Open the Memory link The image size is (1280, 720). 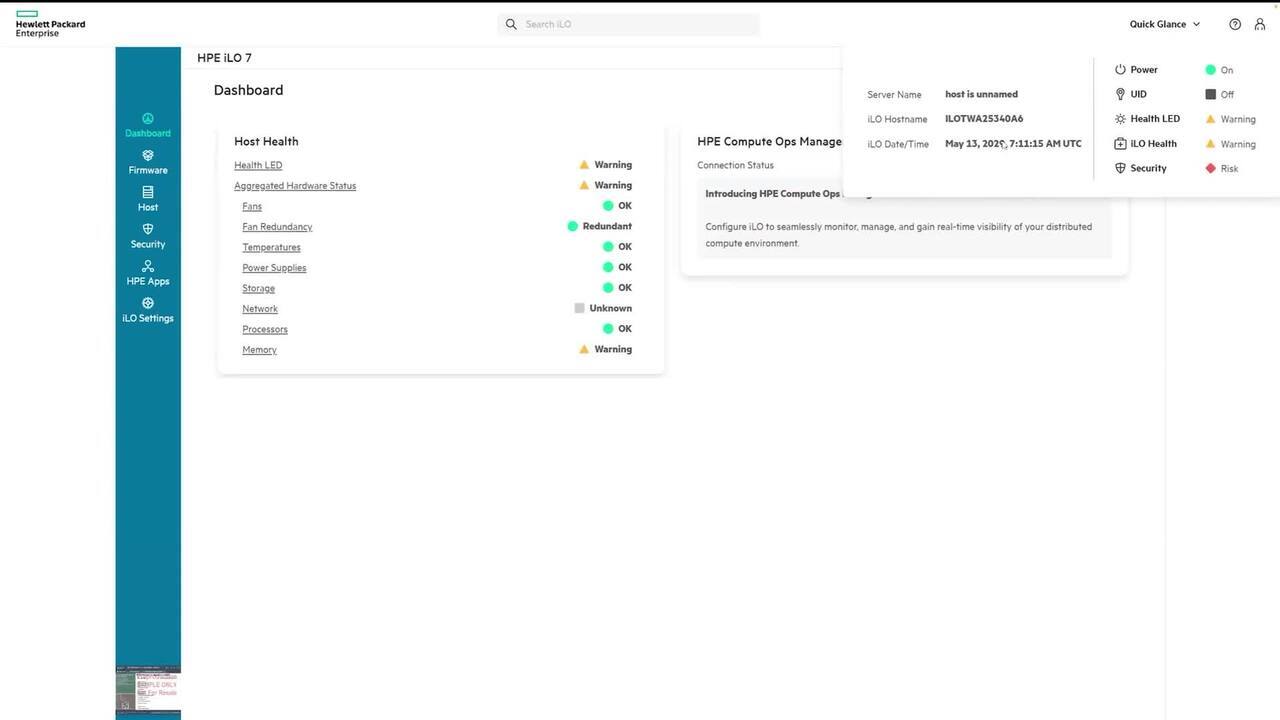[259, 350]
